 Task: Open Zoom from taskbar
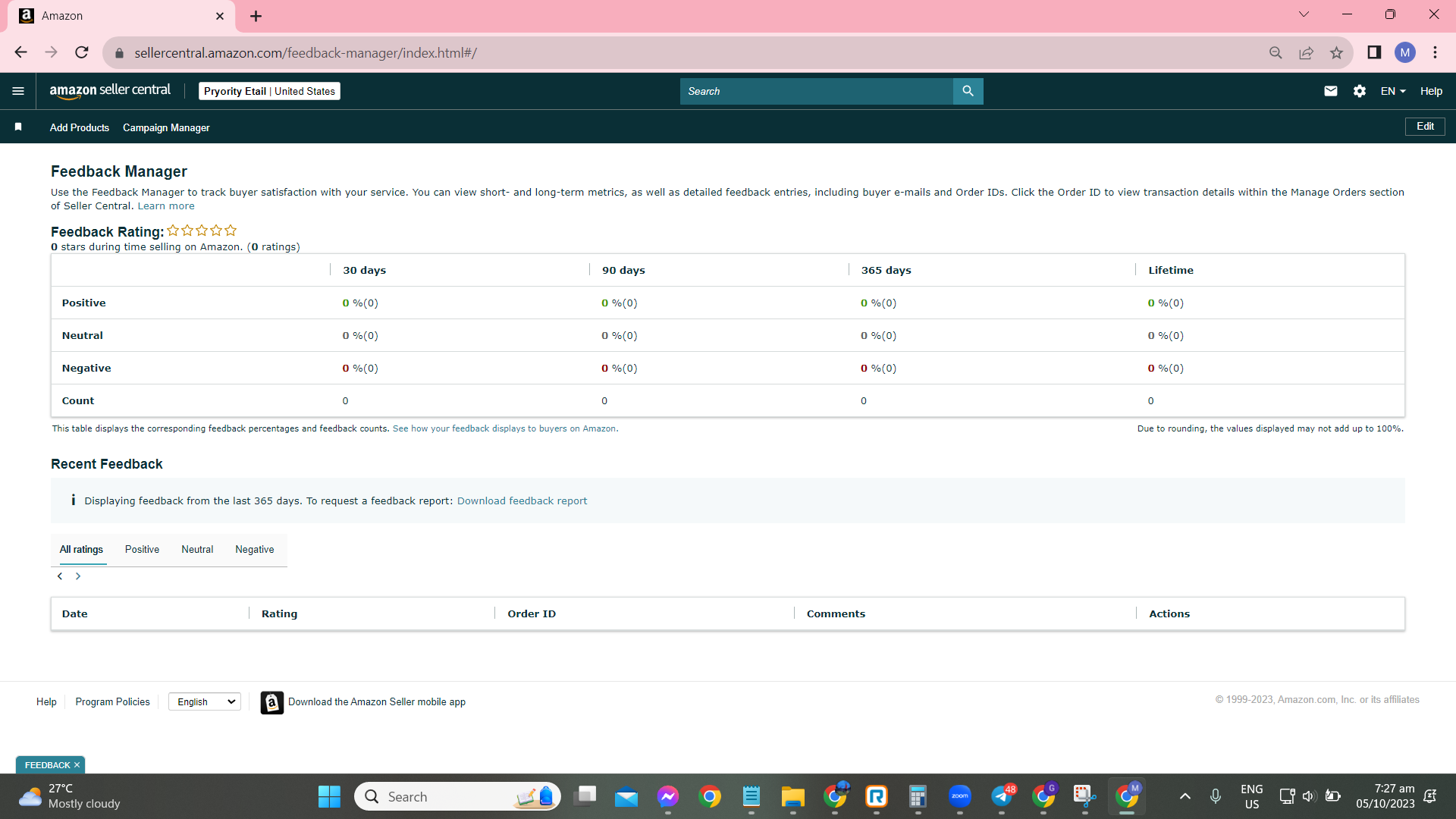pos(960,796)
